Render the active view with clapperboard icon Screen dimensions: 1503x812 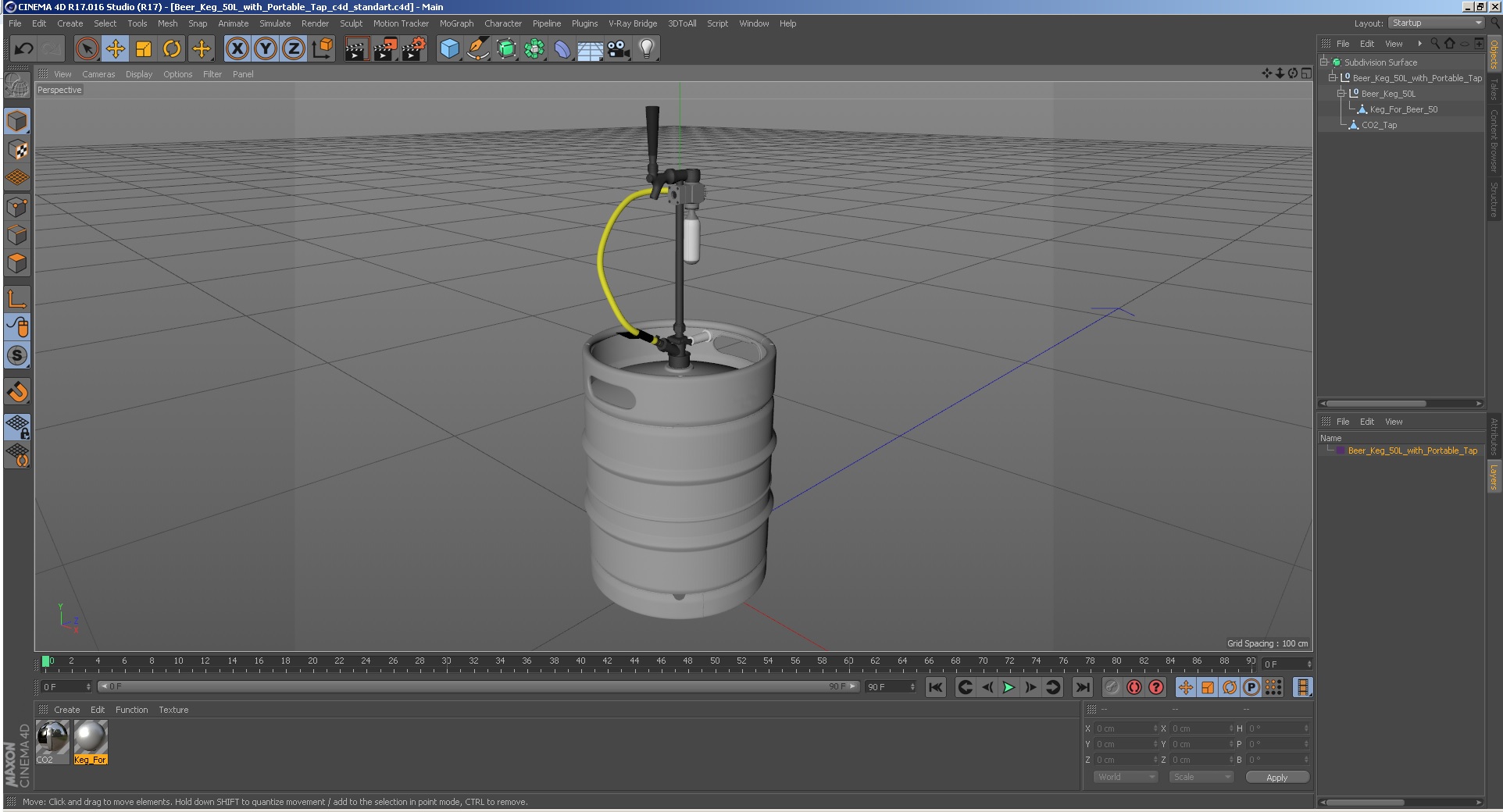(x=356, y=48)
